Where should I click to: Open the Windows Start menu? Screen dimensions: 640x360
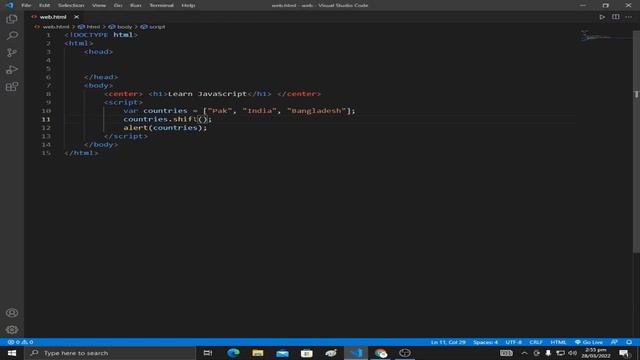(12, 353)
